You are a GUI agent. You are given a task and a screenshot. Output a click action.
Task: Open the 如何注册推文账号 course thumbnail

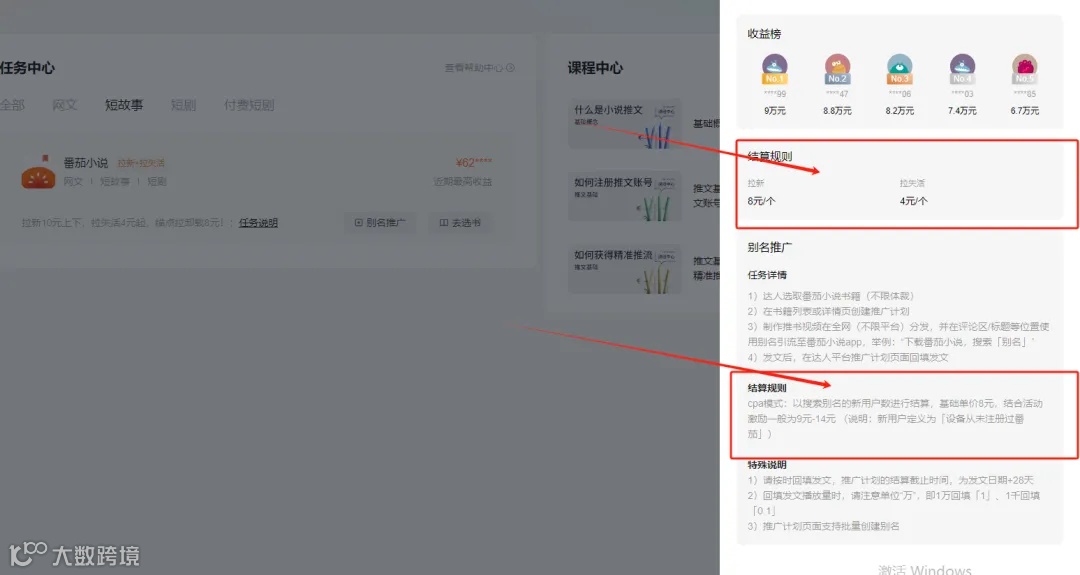coord(624,196)
